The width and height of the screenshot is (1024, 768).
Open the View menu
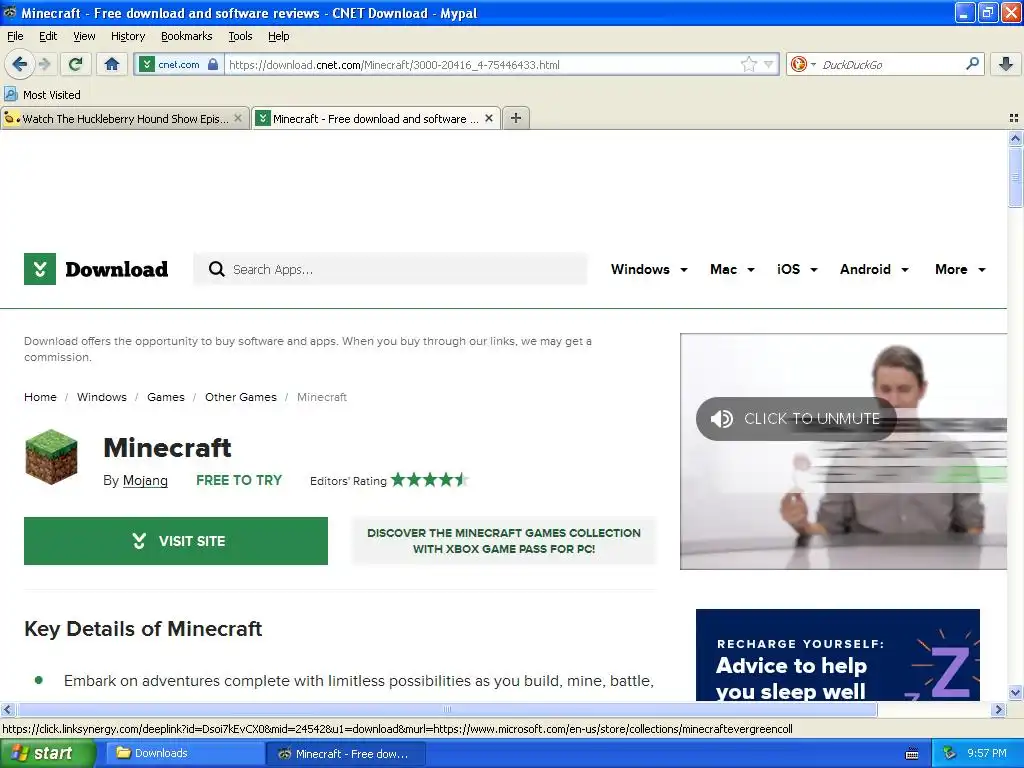(x=84, y=36)
